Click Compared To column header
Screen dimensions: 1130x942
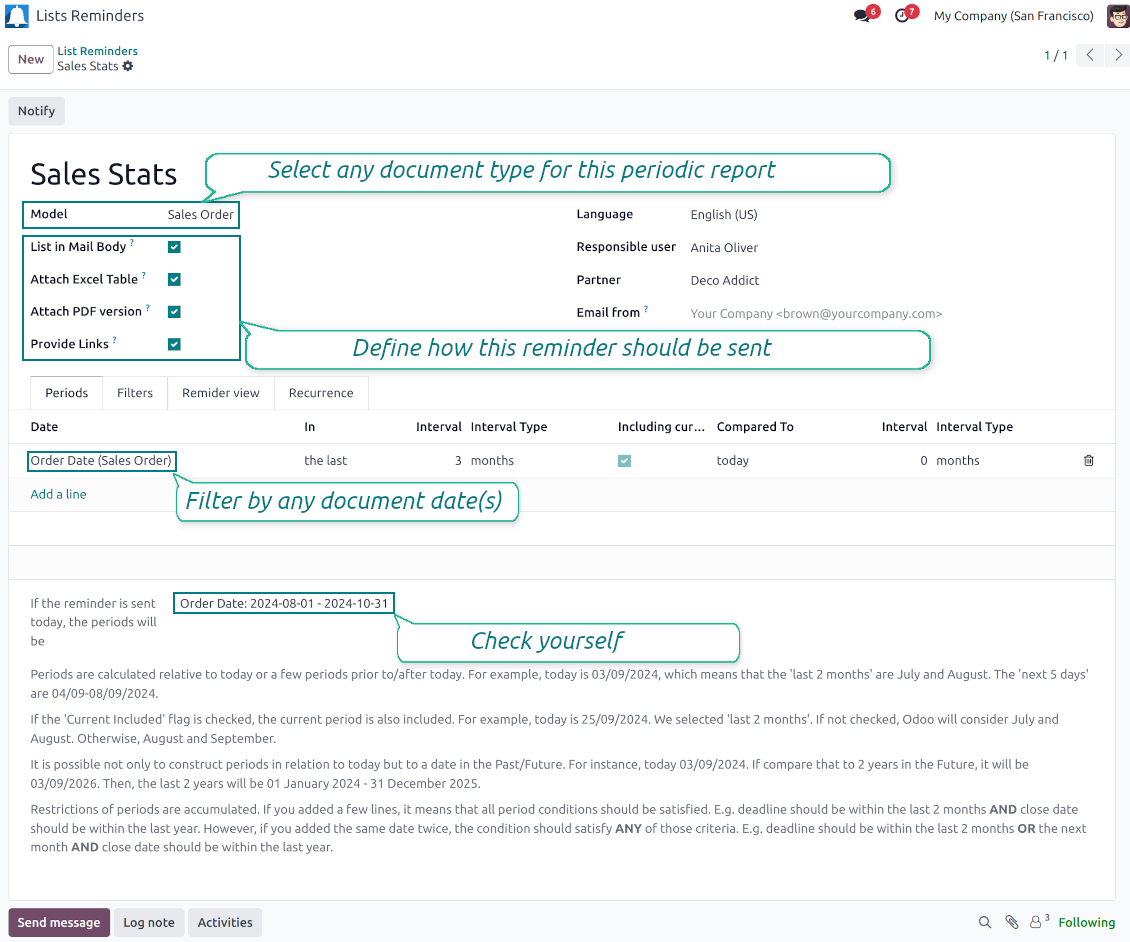tap(755, 427)
